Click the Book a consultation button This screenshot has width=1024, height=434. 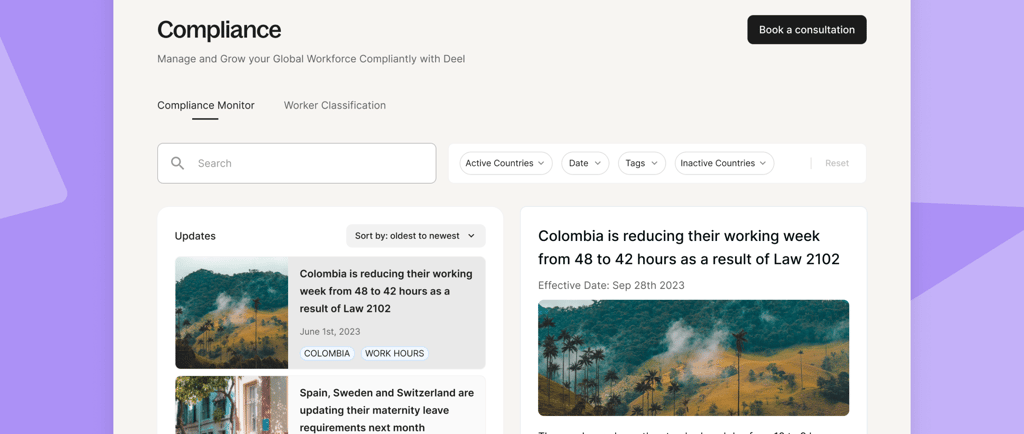coord(806,30)
